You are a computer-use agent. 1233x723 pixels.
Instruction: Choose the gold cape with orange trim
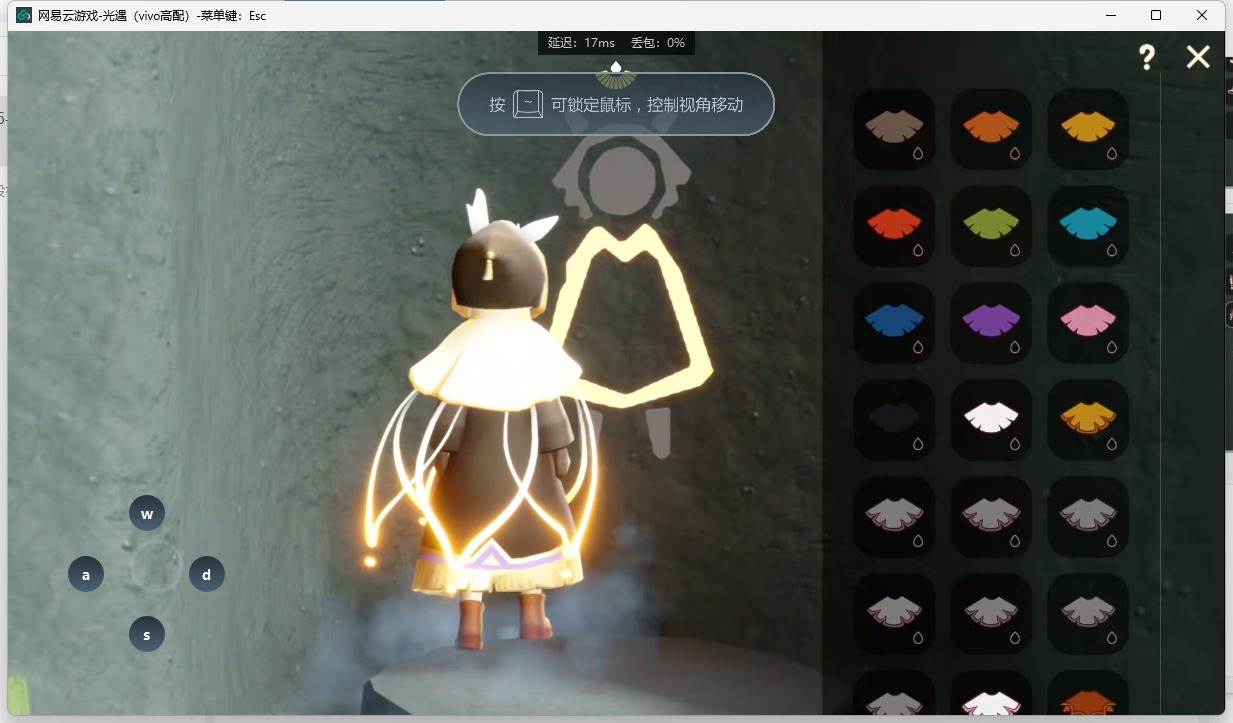pos(1088,420)
